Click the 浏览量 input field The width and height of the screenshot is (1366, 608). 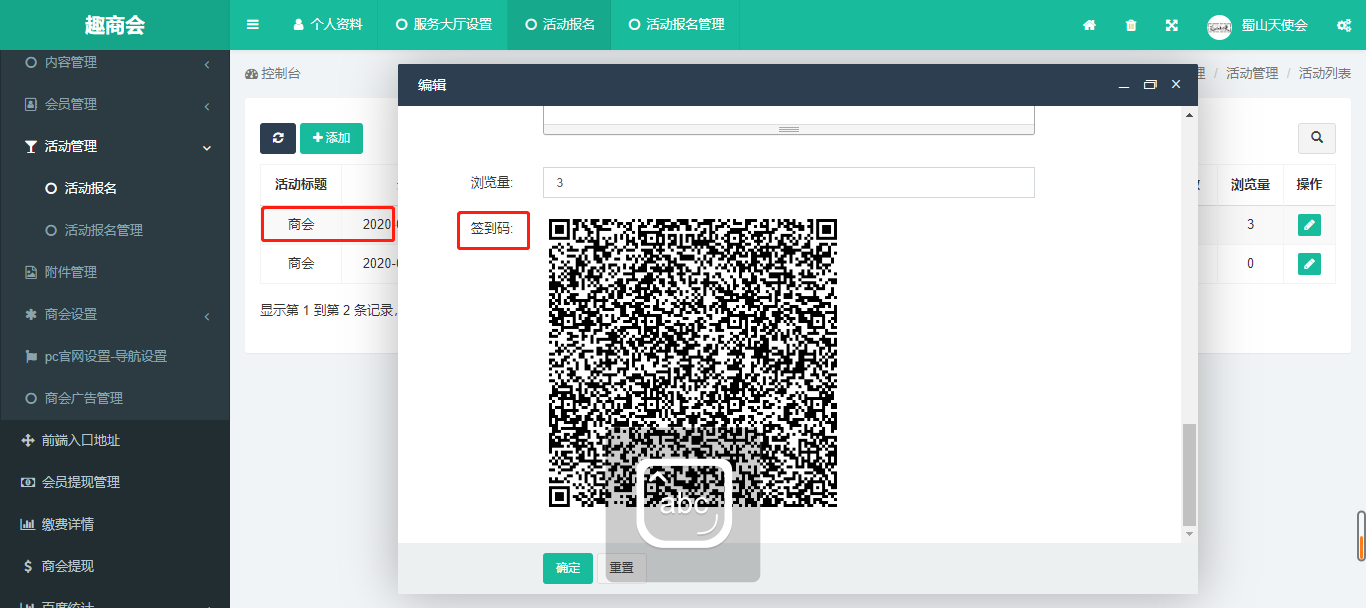pyautogui.click(x=788, y=182)
